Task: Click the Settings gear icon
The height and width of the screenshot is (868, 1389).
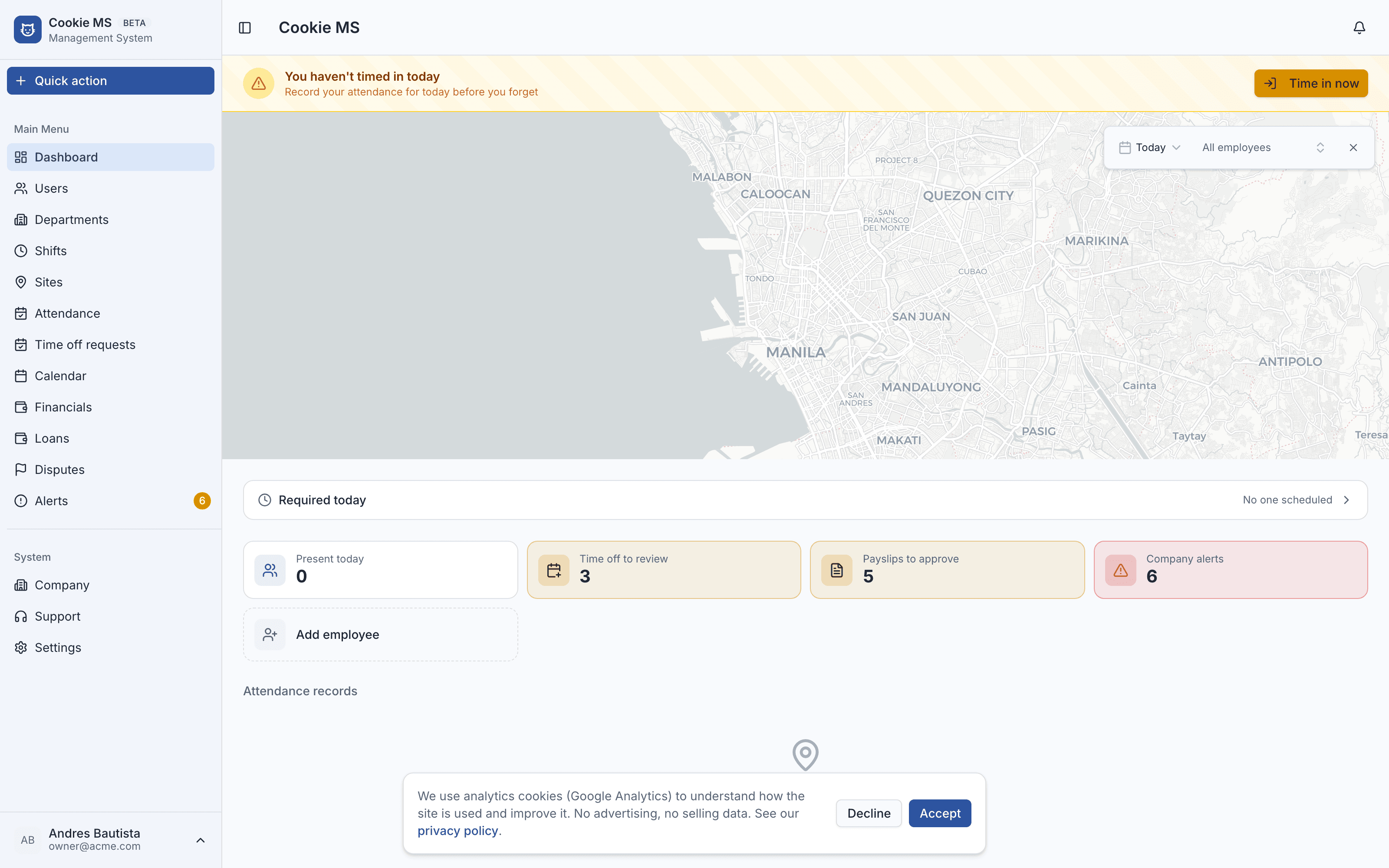Action: (x=21, y=648)
